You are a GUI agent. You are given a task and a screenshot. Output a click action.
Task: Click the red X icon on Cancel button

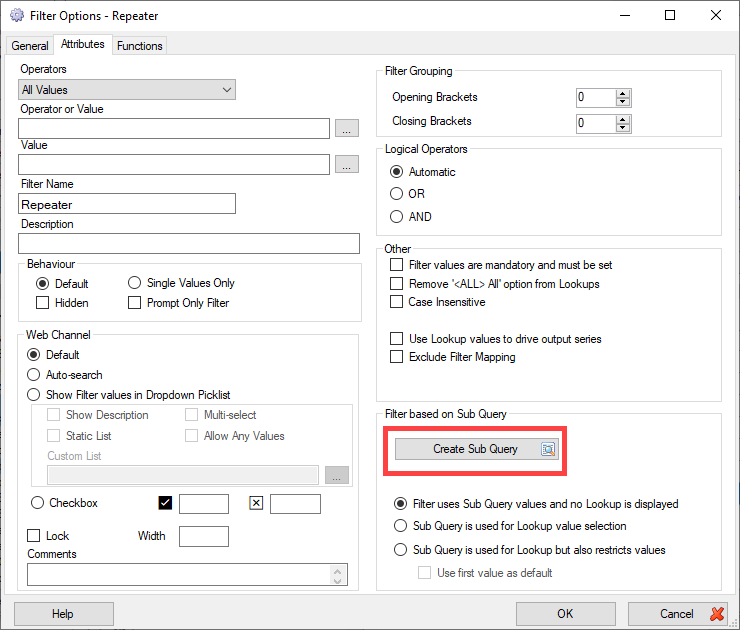click(x=717, y=613)
